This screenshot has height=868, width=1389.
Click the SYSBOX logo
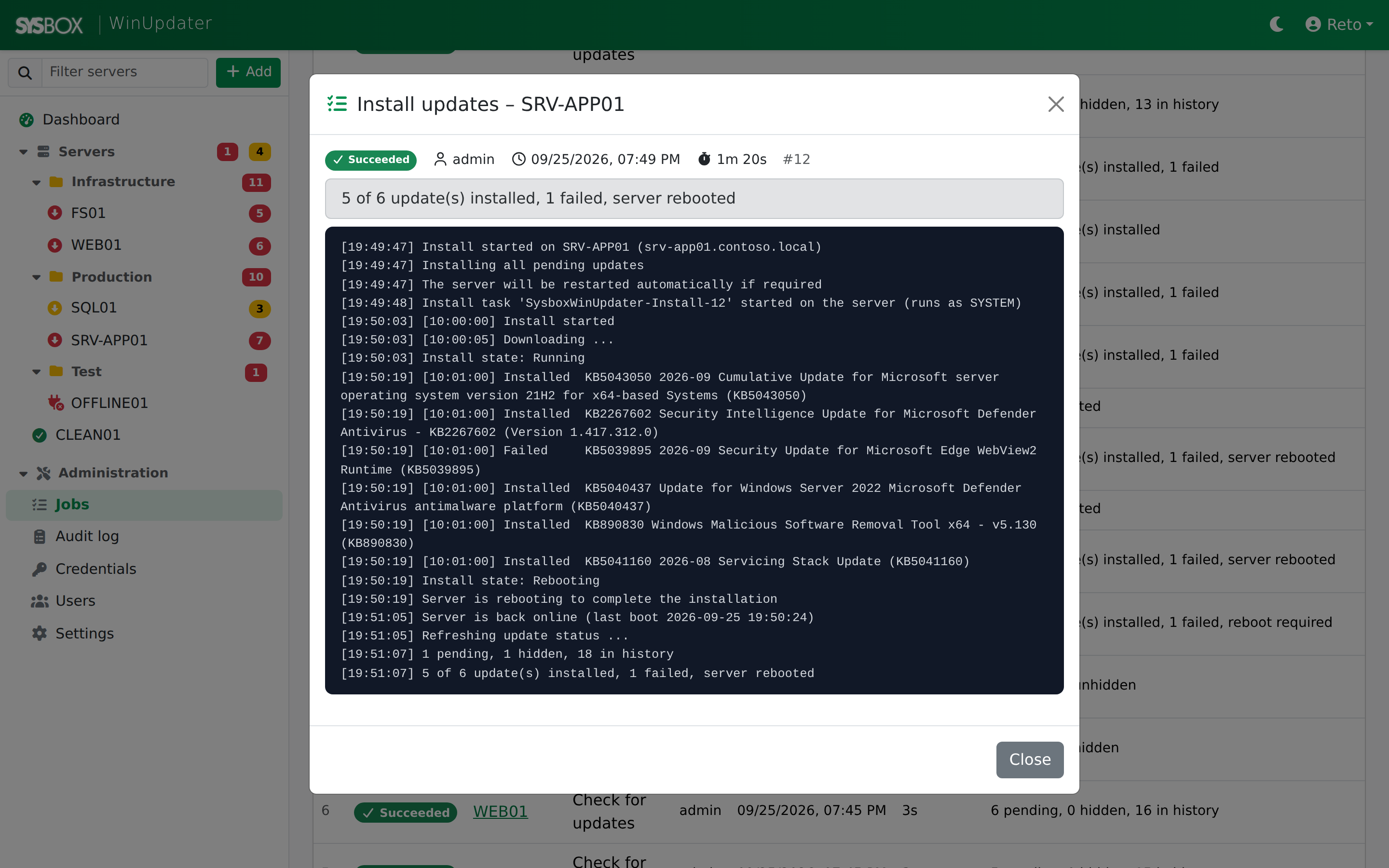point(49,25)
